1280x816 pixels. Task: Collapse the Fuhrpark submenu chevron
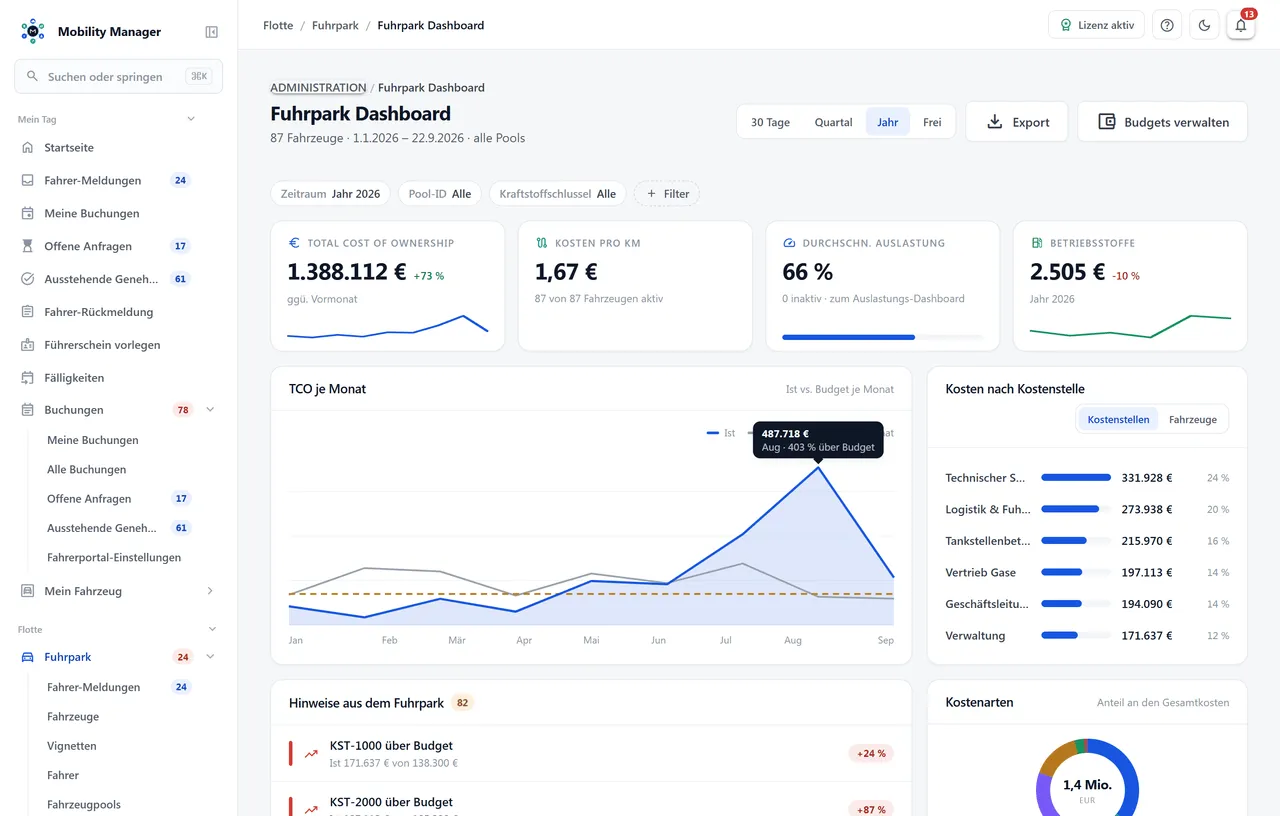click(x=210, y=657)
